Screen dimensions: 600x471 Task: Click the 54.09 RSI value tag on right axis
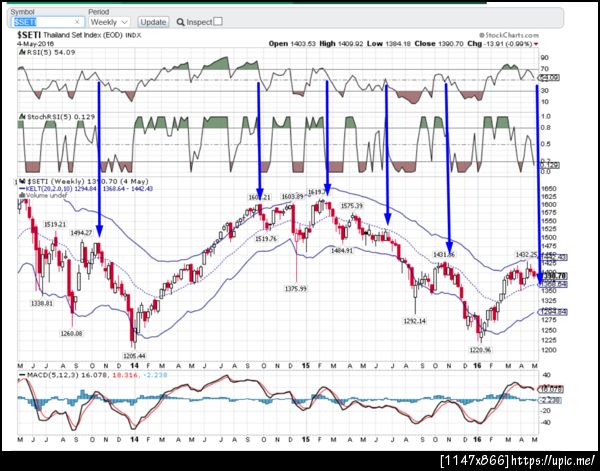(x=550, y=78)
